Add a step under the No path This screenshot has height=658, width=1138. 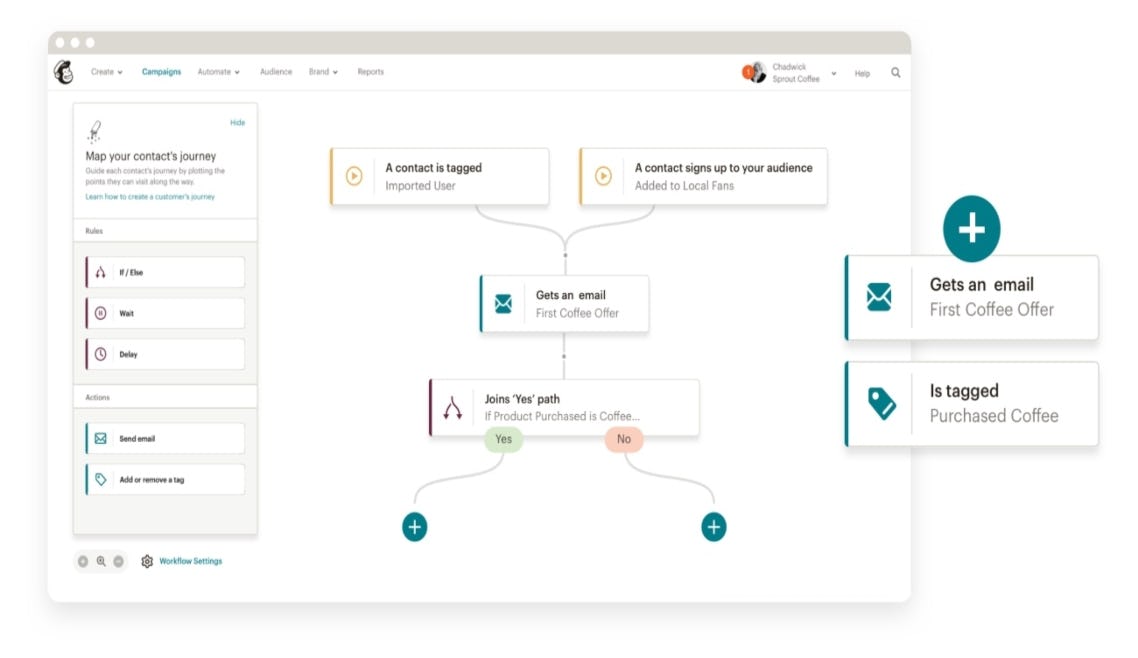click(713, 526)
